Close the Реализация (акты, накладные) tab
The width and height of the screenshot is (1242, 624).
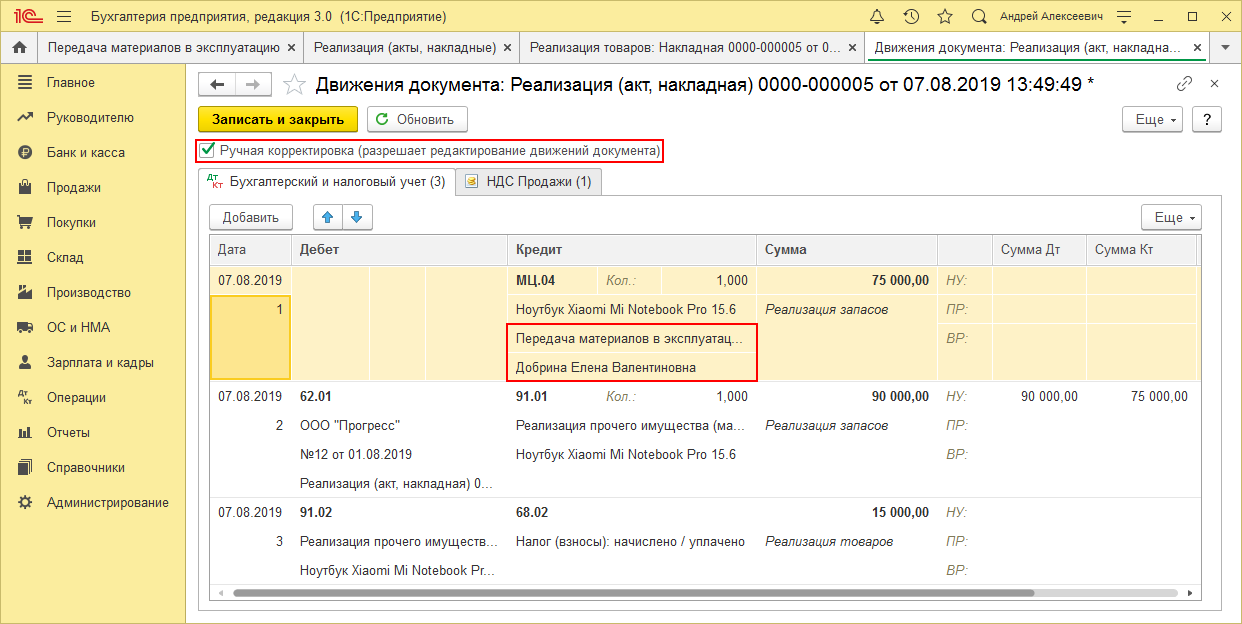point(507,47)
